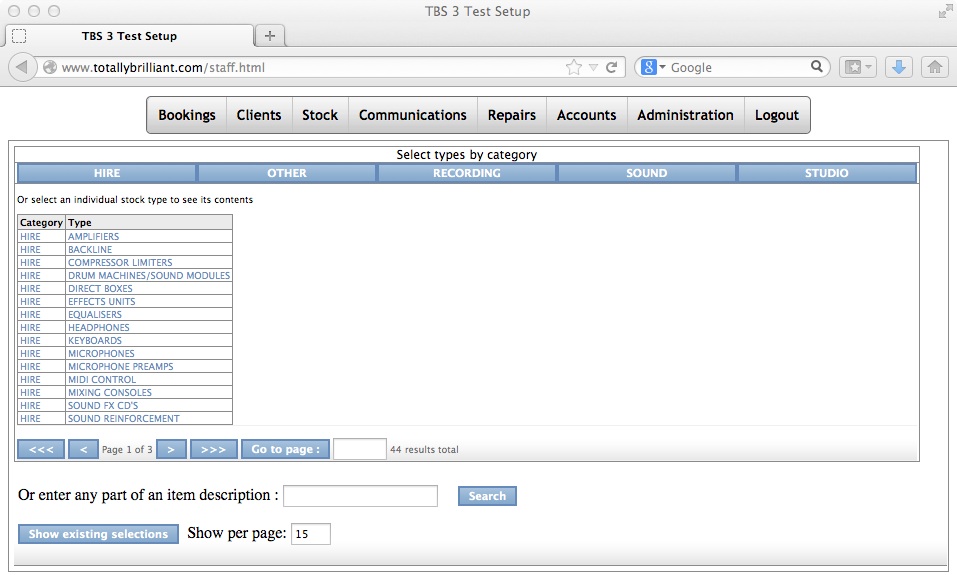Go to next page with > button

click(x=171, y=449)
